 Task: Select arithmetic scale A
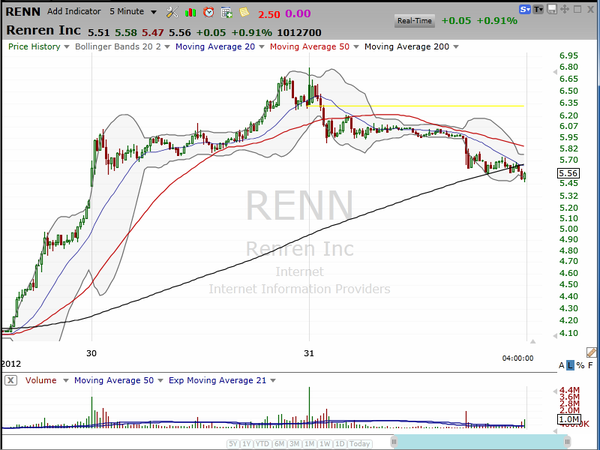coord(561,365)
